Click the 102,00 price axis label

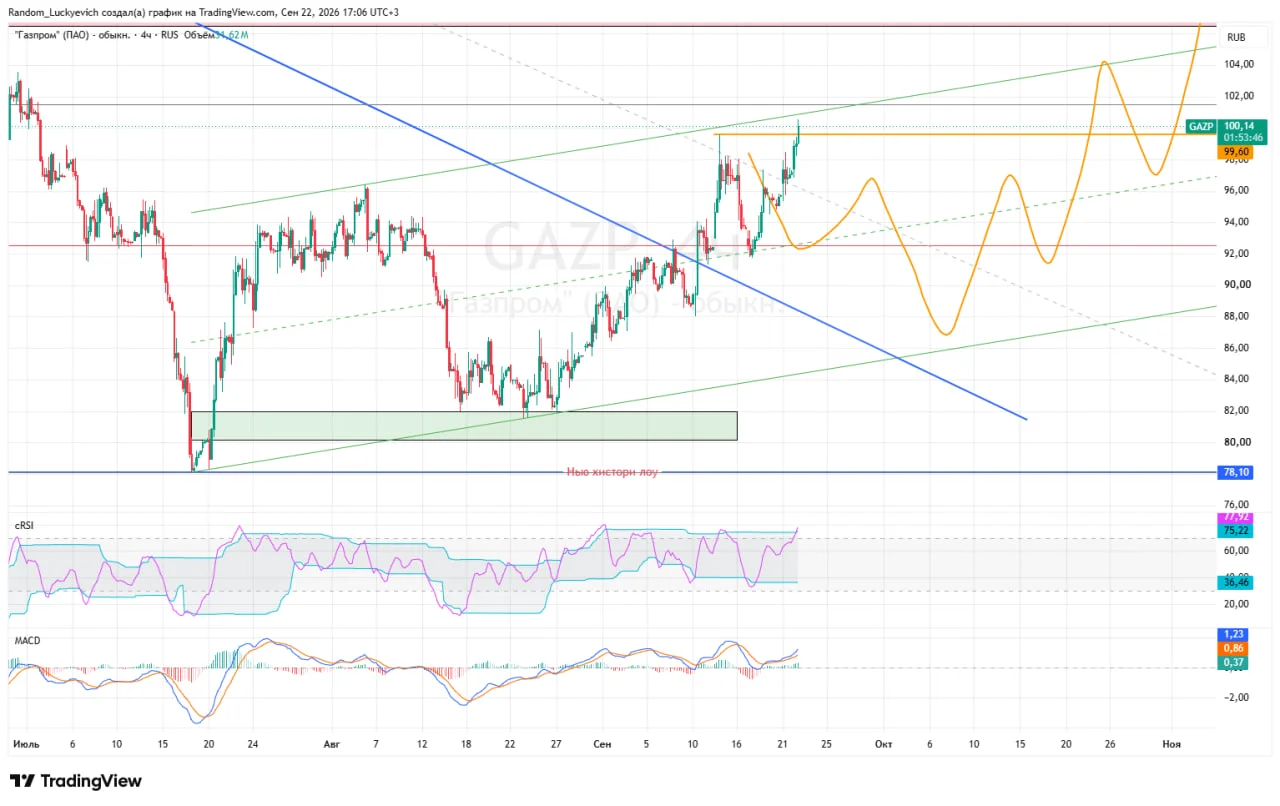pyautogui.click(x=1239, y=96)
